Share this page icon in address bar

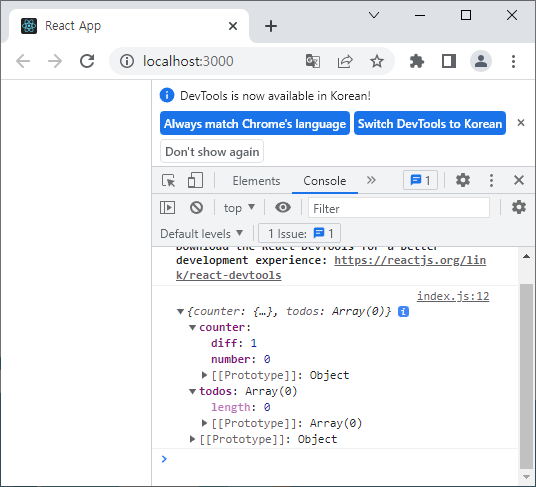[345, 62]
